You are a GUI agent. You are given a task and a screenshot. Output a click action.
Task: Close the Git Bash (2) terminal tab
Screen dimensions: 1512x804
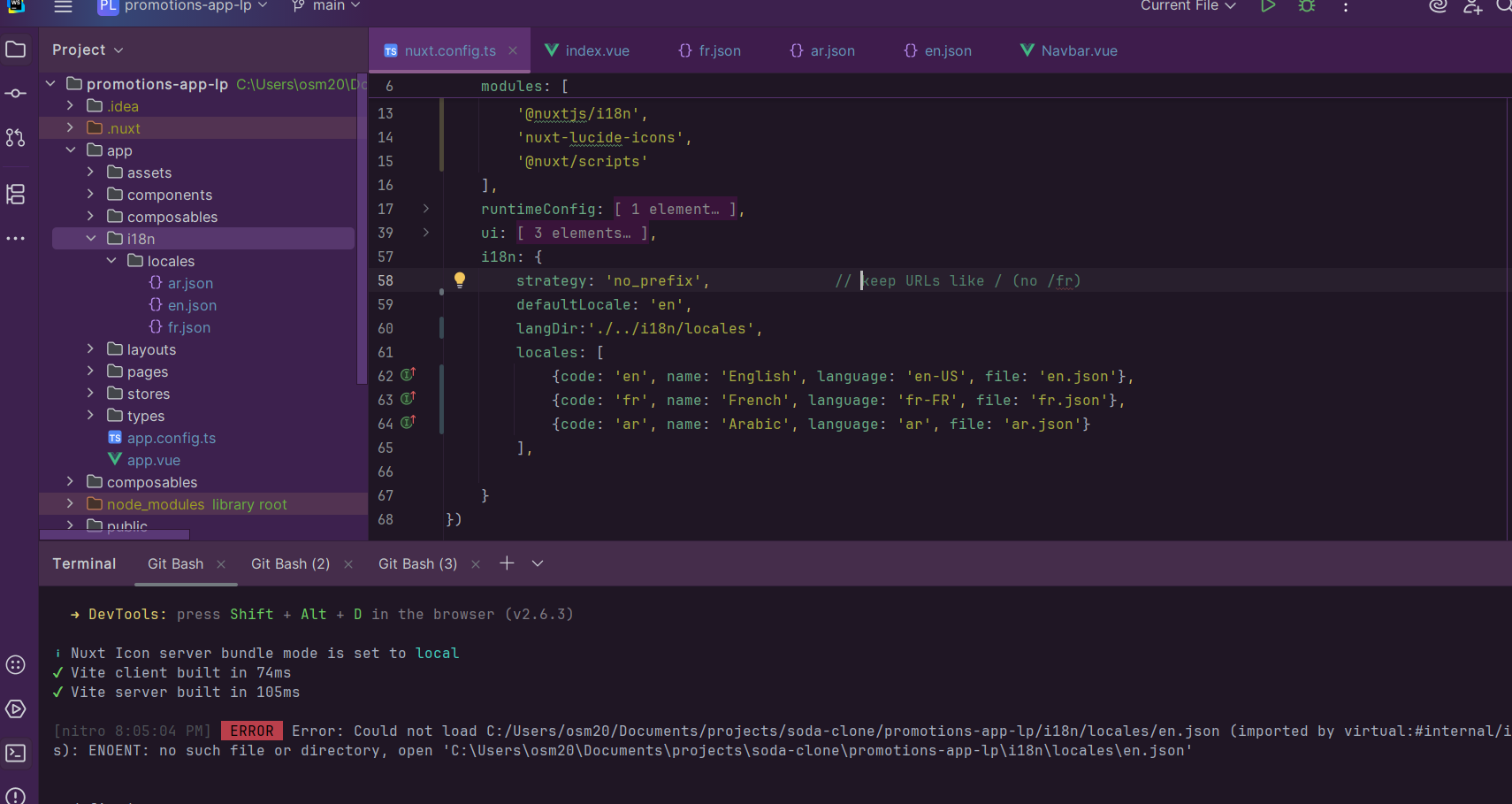(348, 564)
